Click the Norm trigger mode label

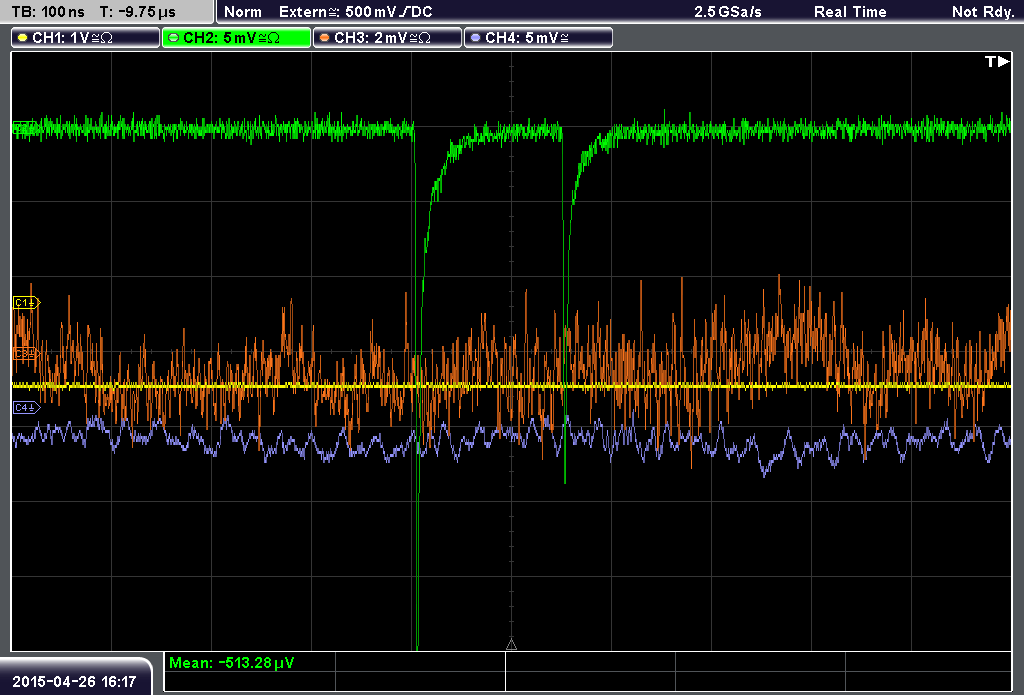click(x=243, y=12)
